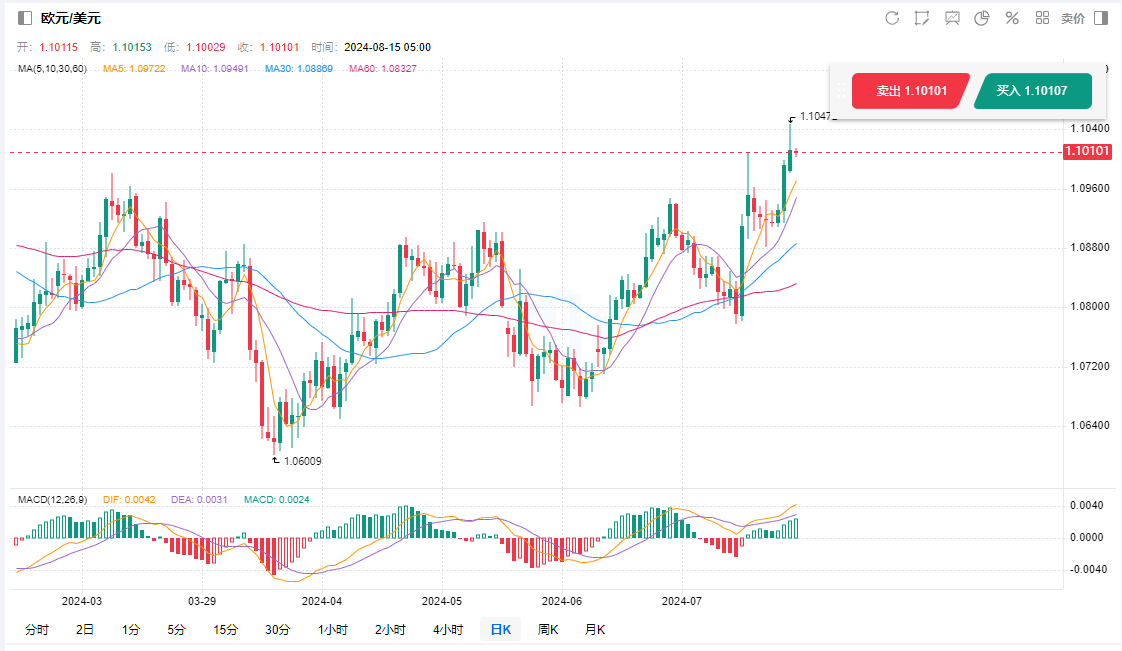1122x651 pixels.
Task: Select the 分时 timeframe tab
Action: pos(36,629)
